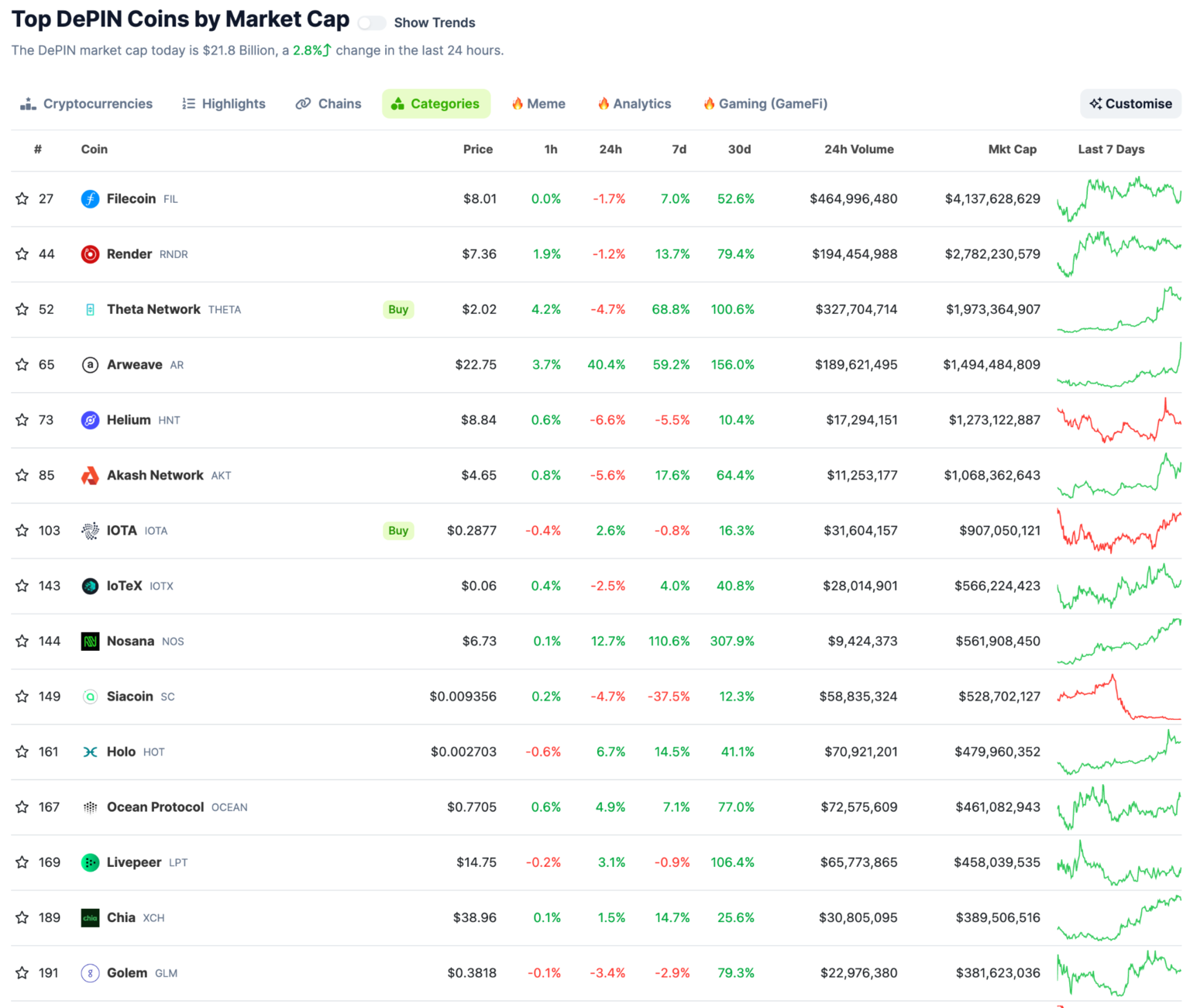
Task: Click Filecoin market cap $4,137,628,629
Action: coord(992,199)
